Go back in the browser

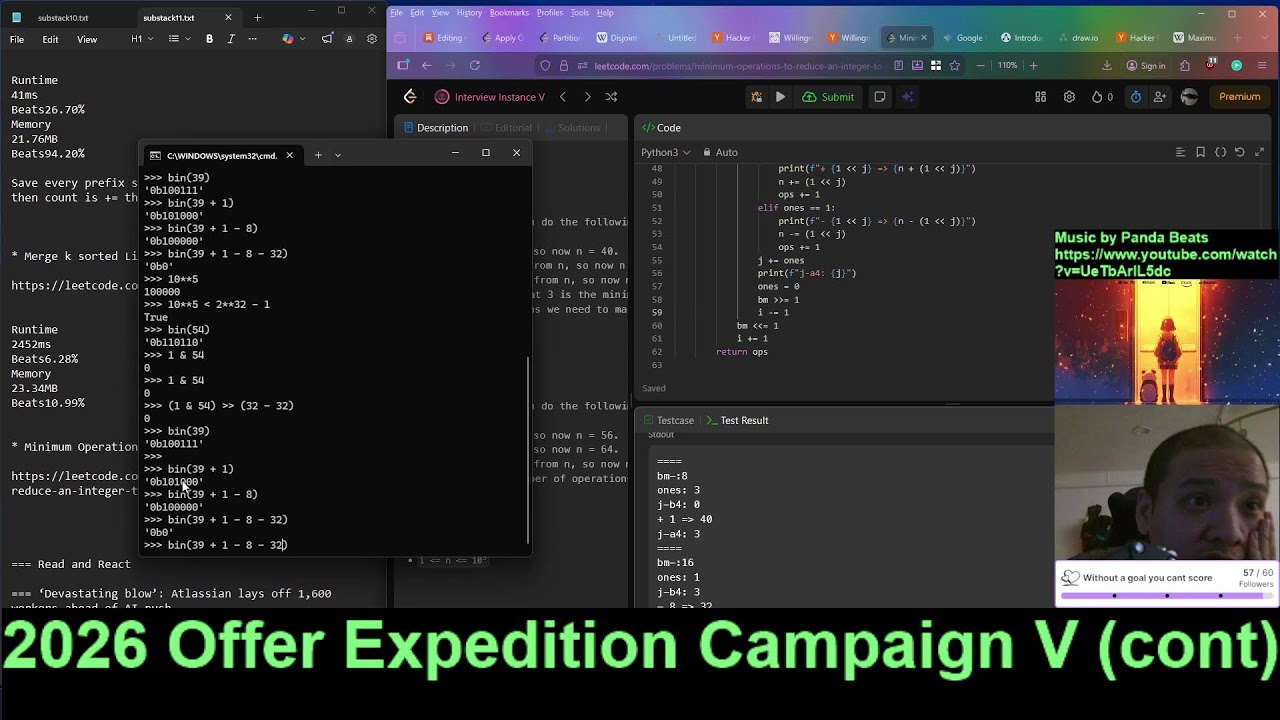coord(426,66)
